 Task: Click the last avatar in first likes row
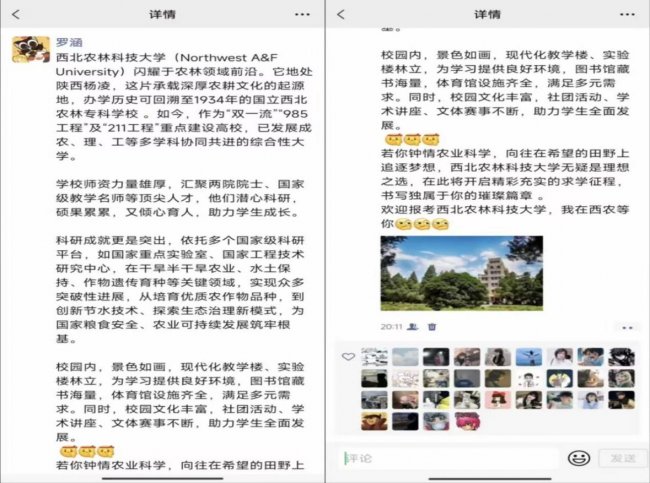click(621, 357)
